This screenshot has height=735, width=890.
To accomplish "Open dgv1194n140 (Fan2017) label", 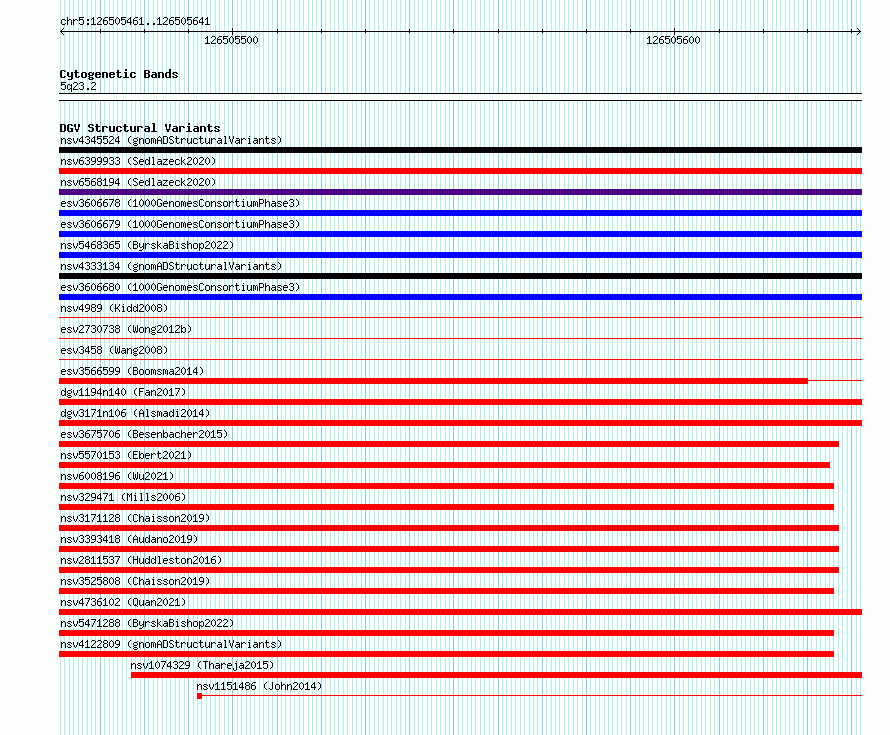I will coord(123,392).
